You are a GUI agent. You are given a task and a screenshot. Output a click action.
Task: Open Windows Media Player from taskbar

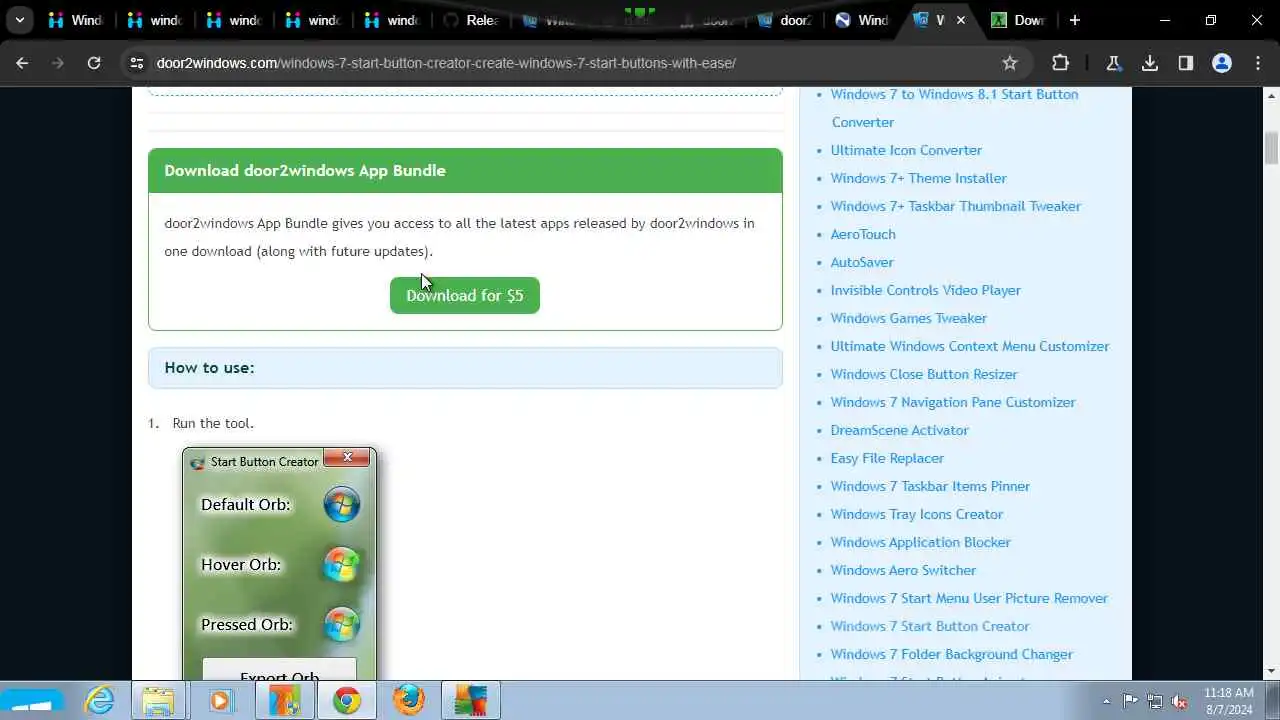(x=219, y=701)
